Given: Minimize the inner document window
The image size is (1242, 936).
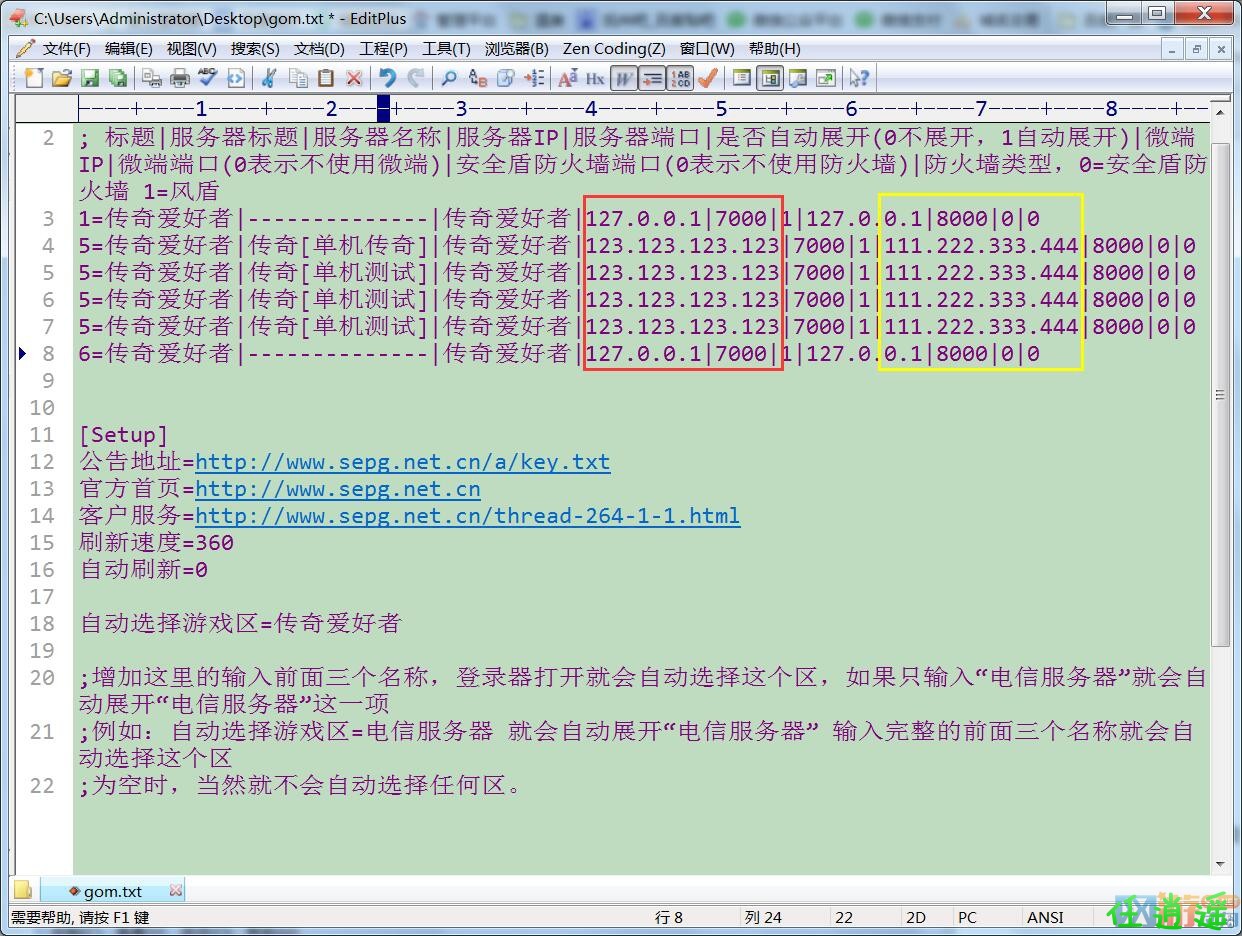Looking at the screenshot, I should coord(1173,48).
